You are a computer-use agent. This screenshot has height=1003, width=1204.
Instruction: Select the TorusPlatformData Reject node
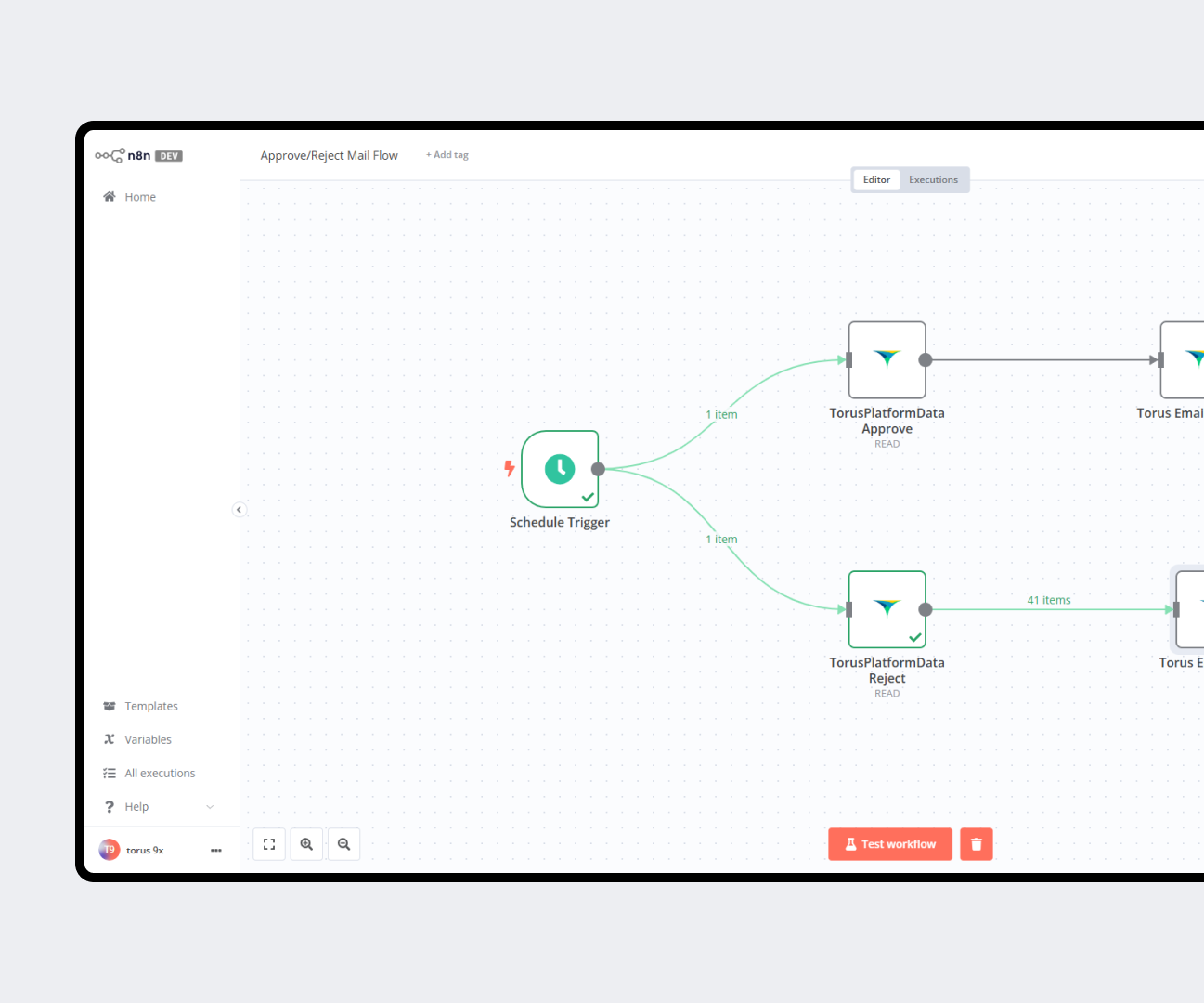887,609
